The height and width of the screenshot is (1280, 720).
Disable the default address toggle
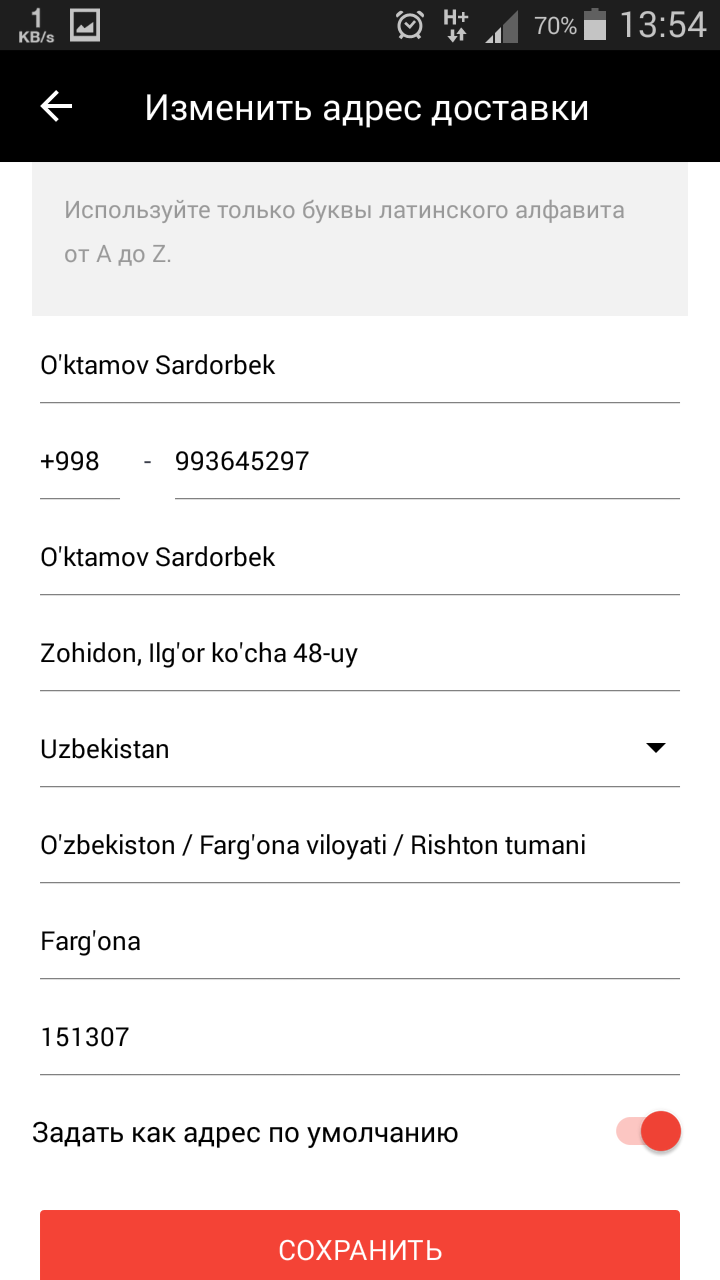coord(650,1132)
